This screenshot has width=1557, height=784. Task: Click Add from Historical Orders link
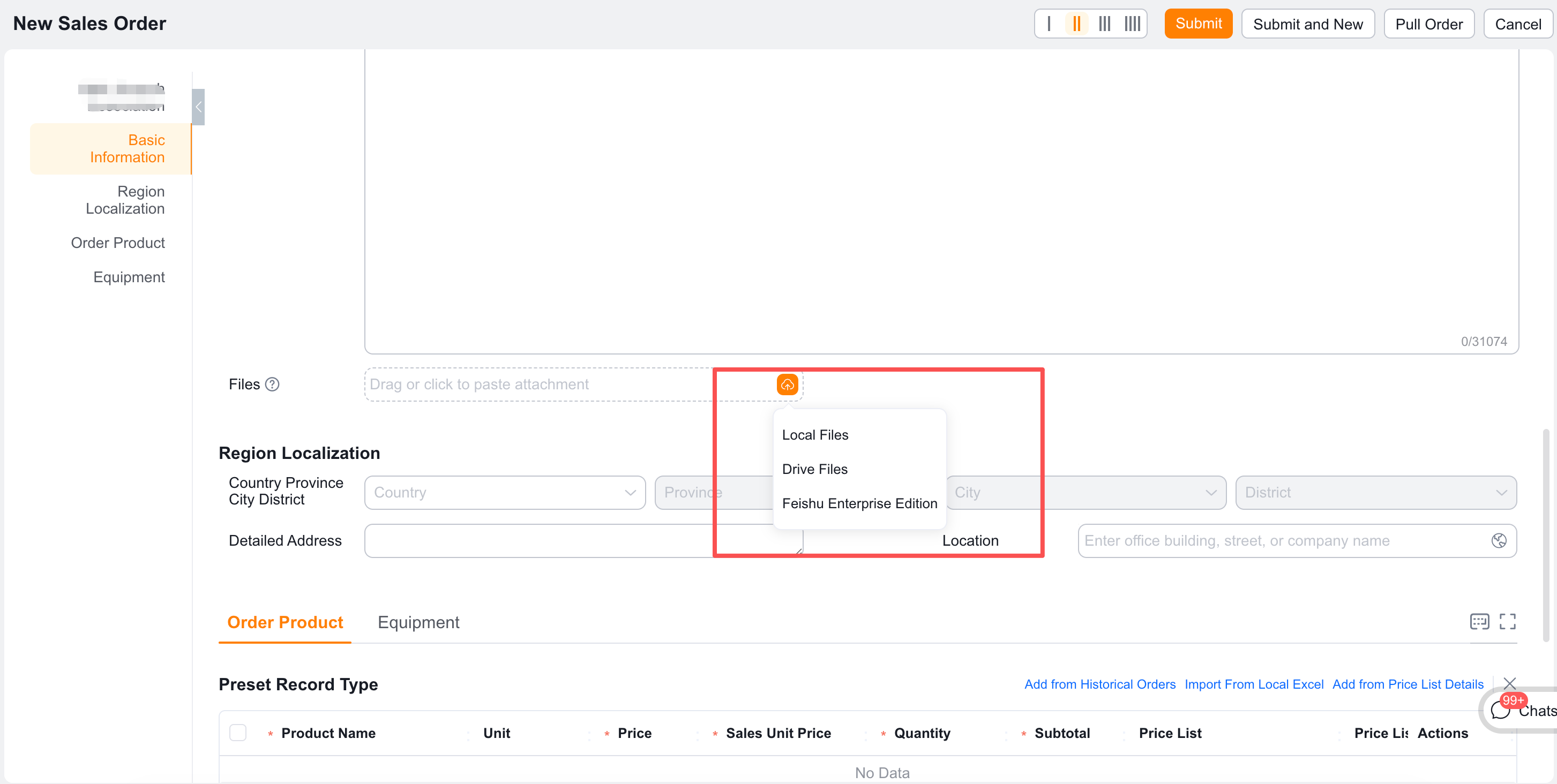1099,684
